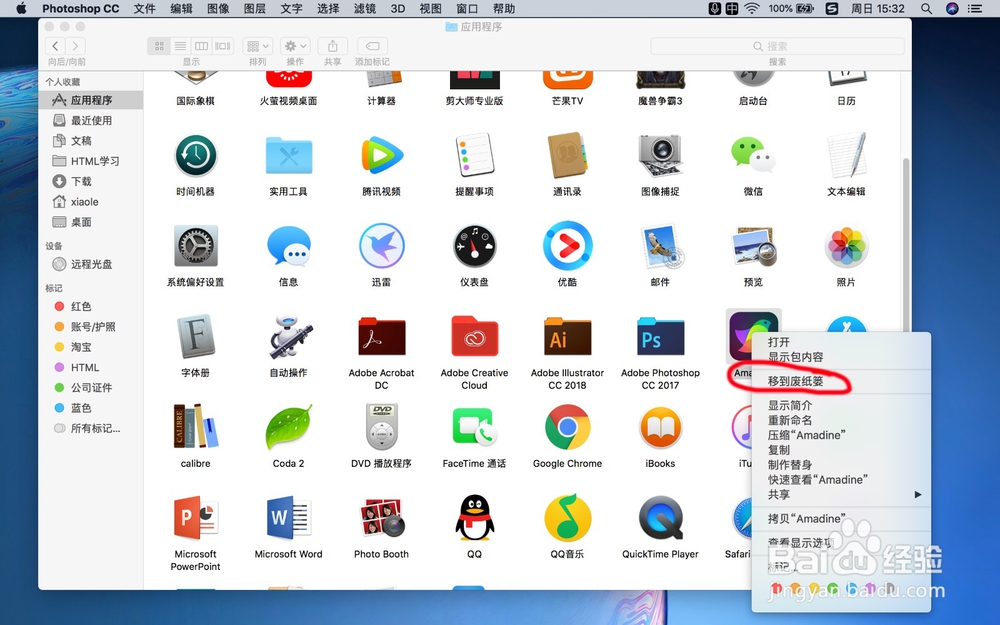Switch Finder to Cover Flow view

(x=223, y=46)
